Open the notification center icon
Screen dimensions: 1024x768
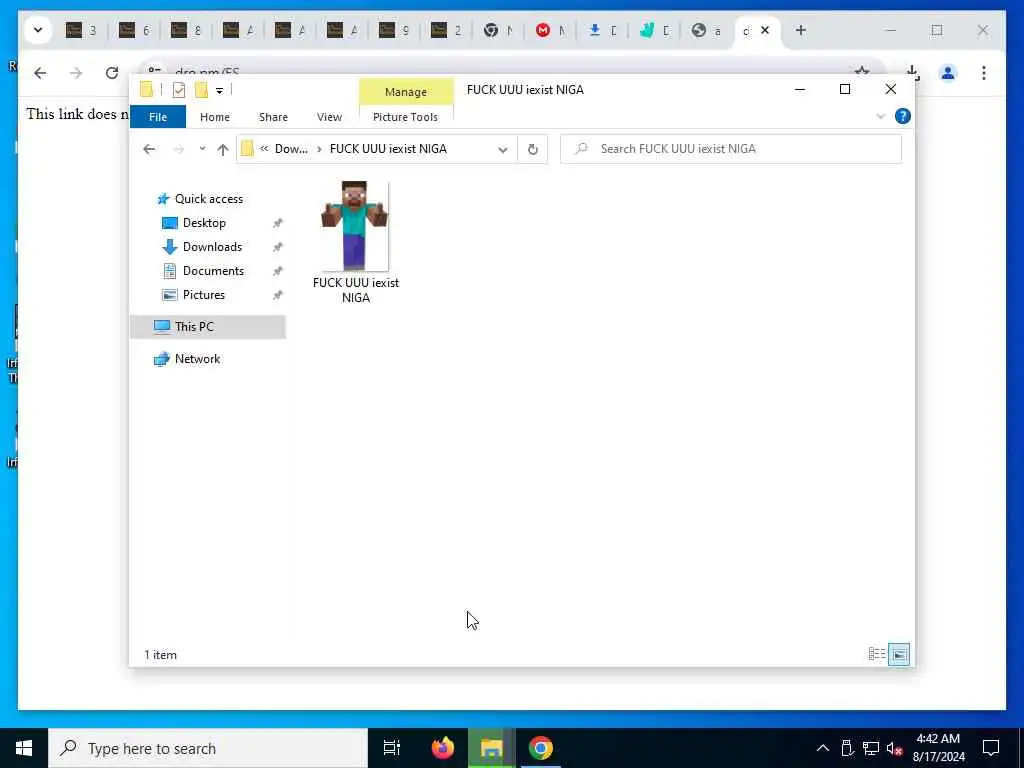point(991,748)
